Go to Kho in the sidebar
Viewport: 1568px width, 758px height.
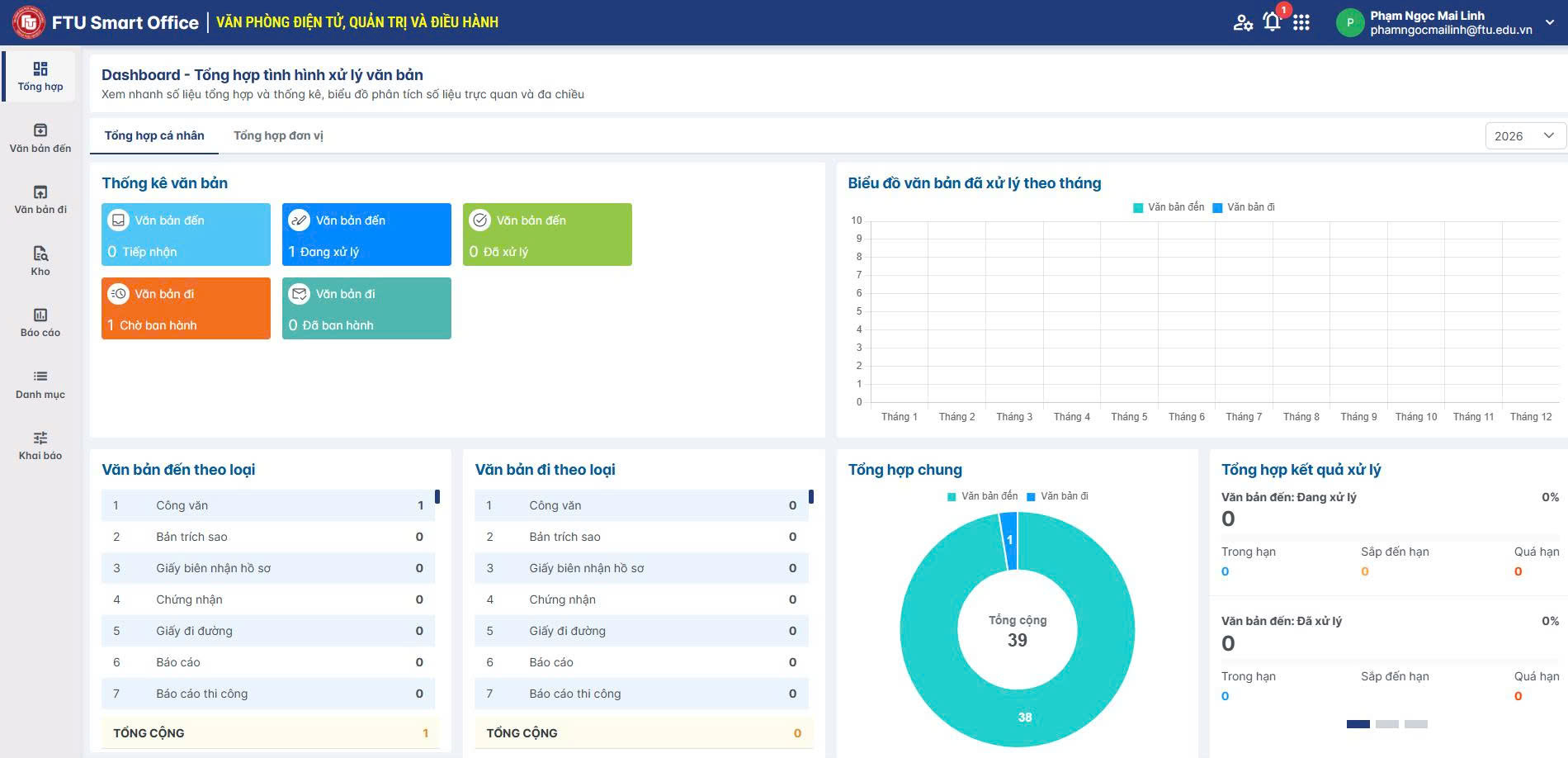[x=40, y=261]
